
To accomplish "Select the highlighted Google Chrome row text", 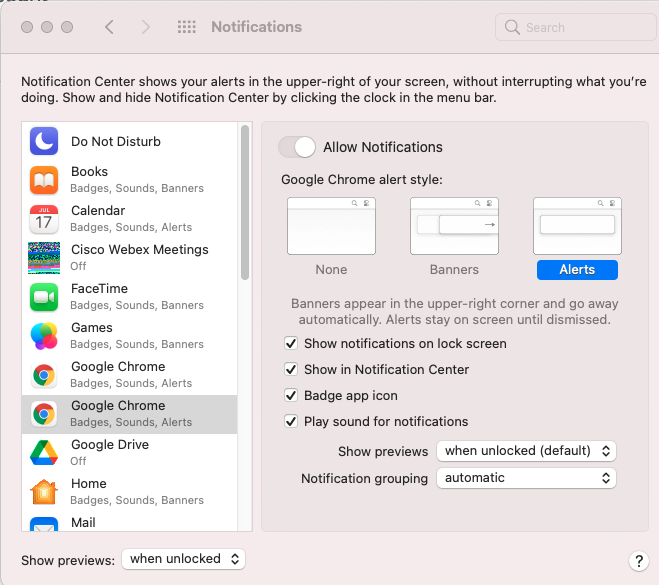I will click(131, 414).
